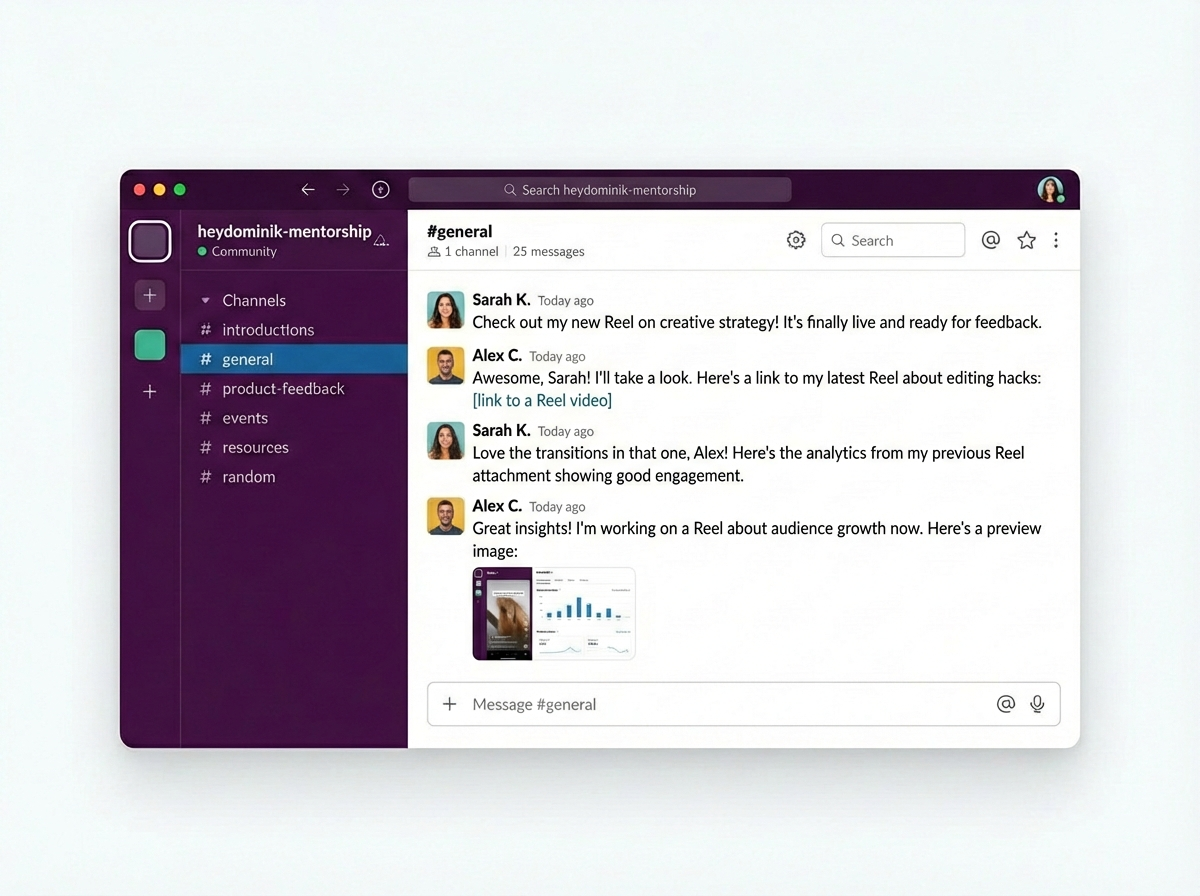This screenshot has height=896, width=1200.
Task: Click your profile avatar in the top-right corner
Action: pyautogui.click(x=1051, y=189)
